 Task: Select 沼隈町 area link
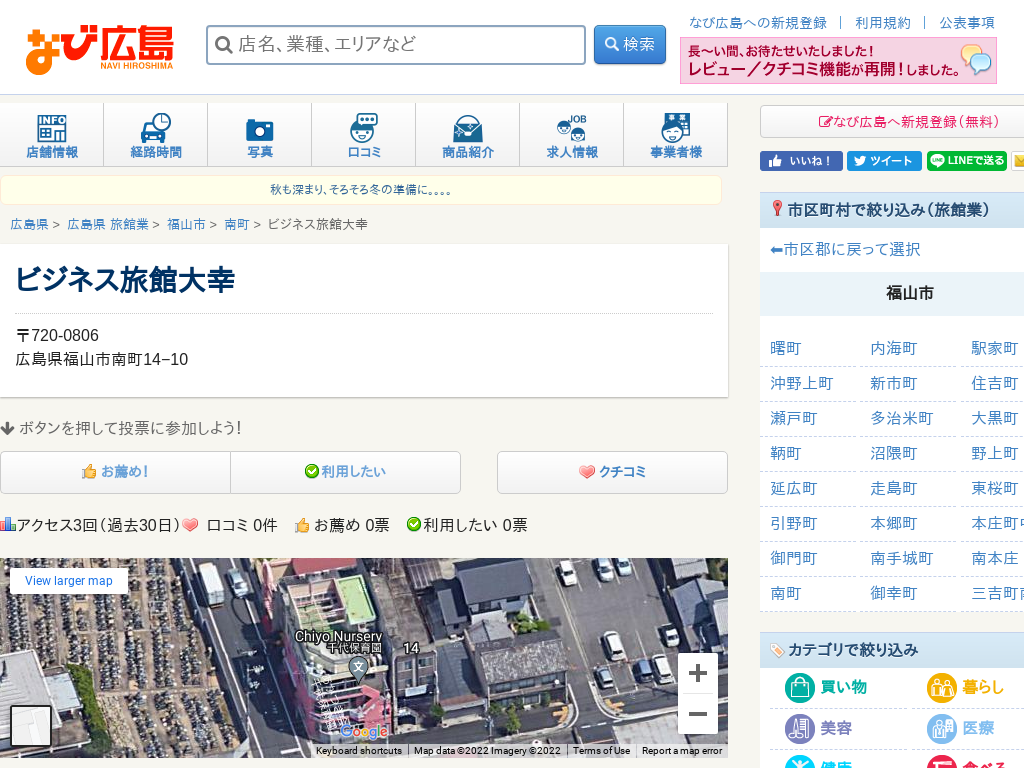click(893, 453)
